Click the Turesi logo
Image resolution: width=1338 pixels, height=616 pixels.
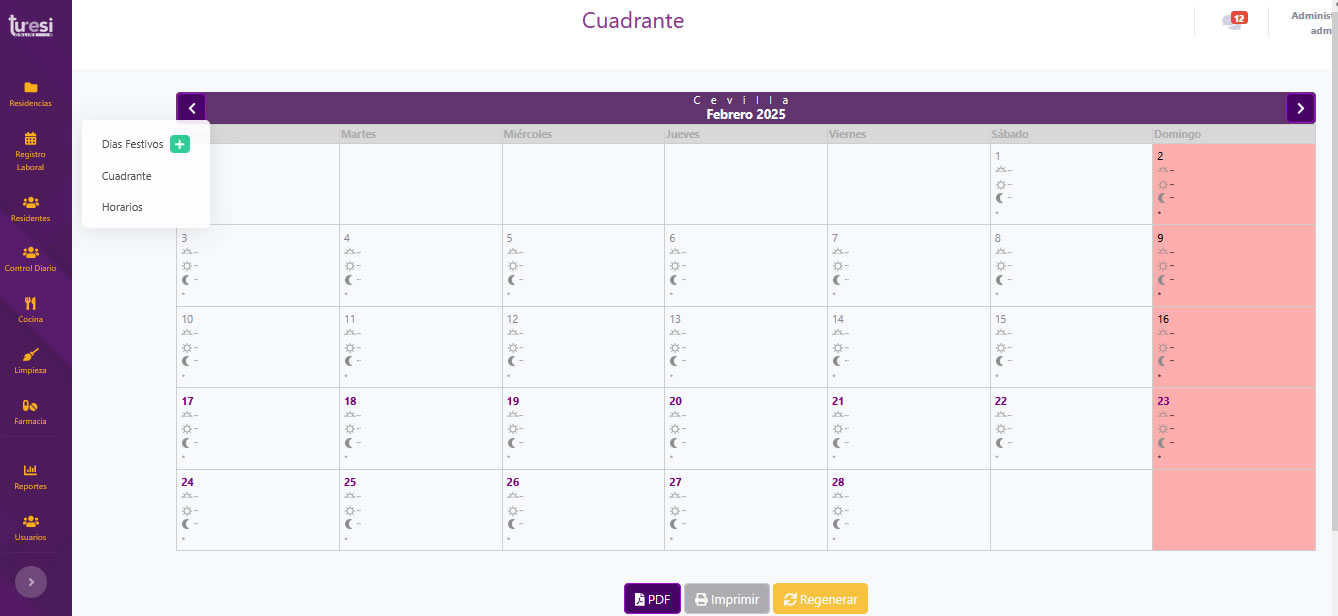point(30,27)
